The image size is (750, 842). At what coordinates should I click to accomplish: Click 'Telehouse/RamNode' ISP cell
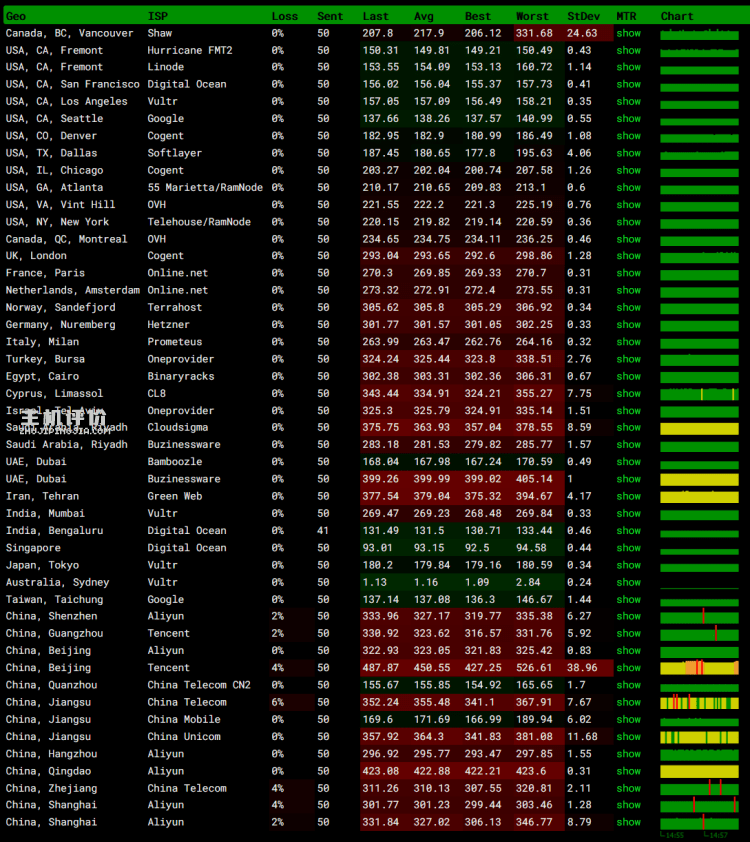(x=199, y=222)
